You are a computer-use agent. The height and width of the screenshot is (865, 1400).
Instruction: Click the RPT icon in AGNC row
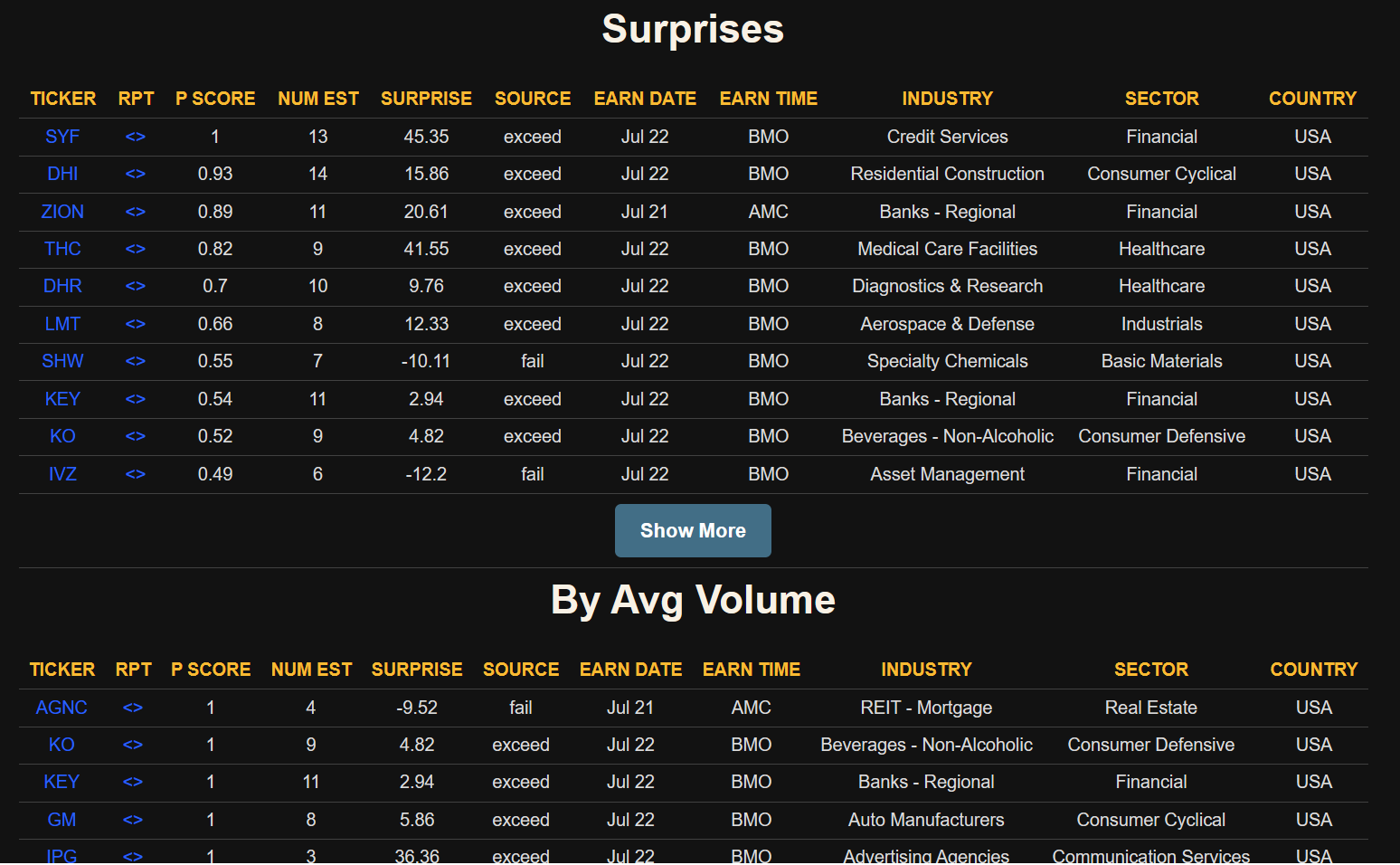pos(133,708)
